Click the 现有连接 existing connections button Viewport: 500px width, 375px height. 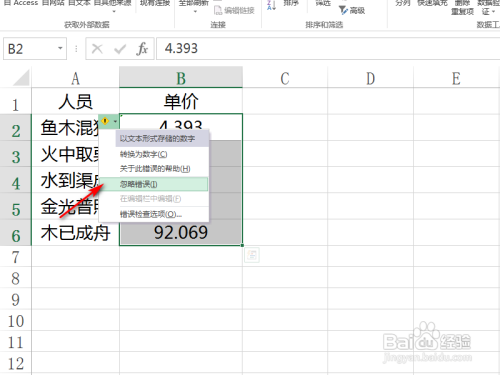(x=155, y=3)
